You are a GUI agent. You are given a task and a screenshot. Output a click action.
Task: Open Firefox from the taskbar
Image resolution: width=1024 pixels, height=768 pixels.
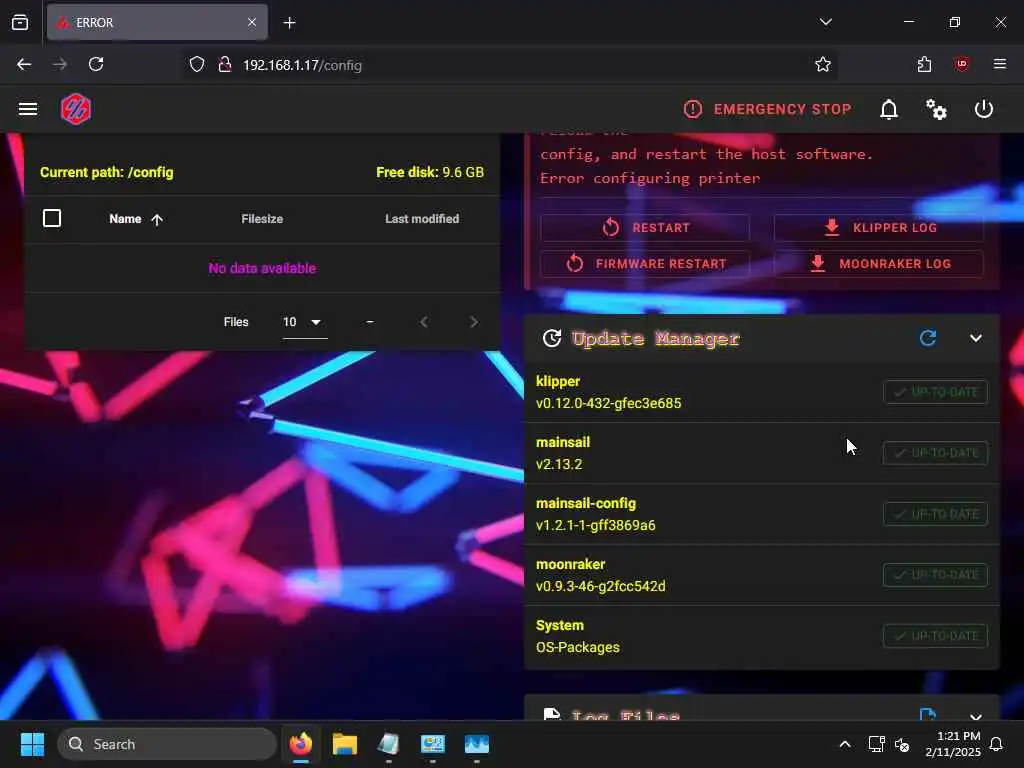pyautogui.click(x=301, y=744)
